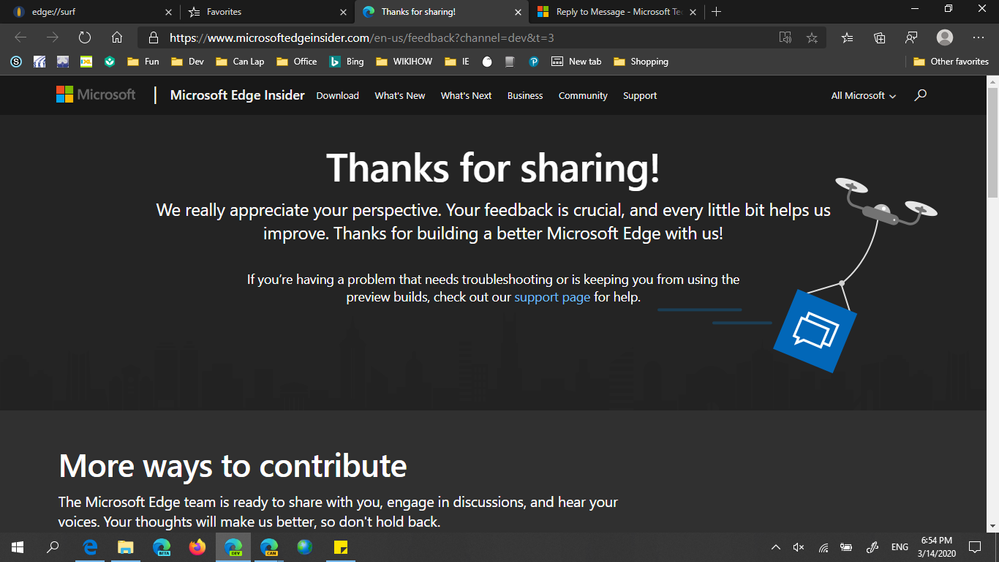Open the What's New menu item
999x562 pixels.
[399, 96]
